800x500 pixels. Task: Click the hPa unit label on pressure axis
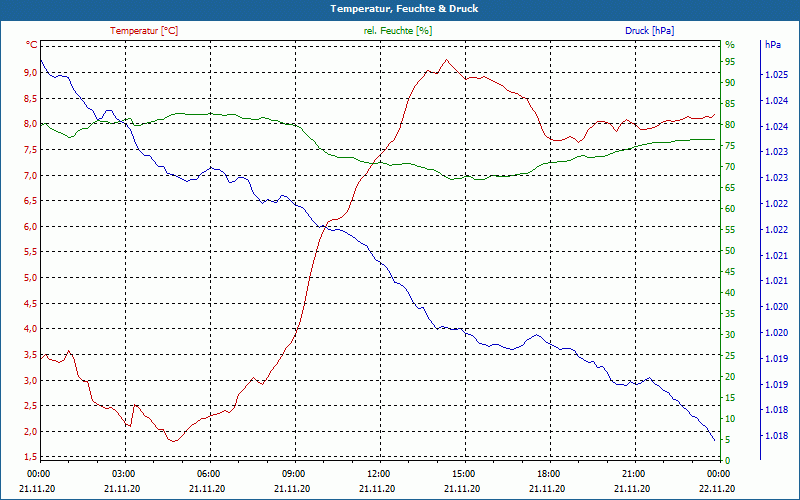[773, 45]
